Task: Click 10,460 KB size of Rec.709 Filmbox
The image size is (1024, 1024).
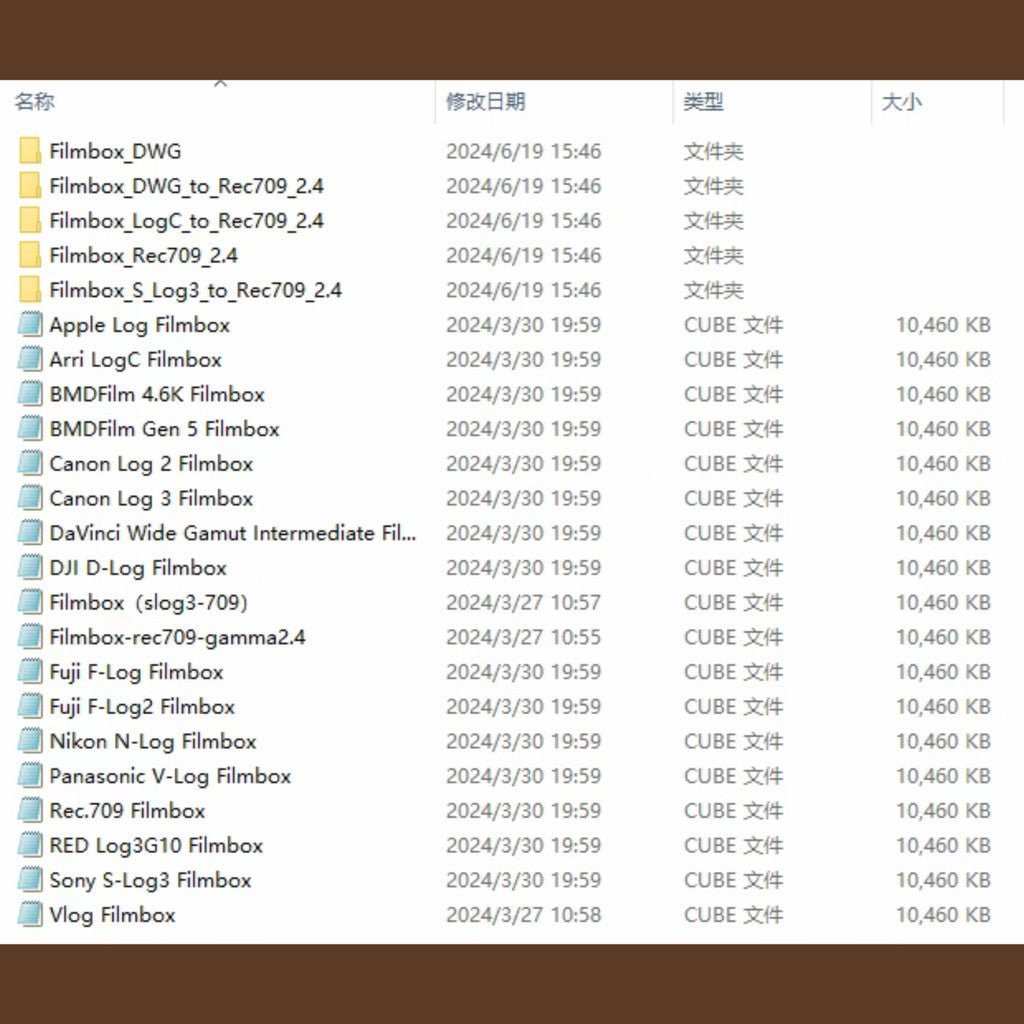Action: (x=943, y=810)
